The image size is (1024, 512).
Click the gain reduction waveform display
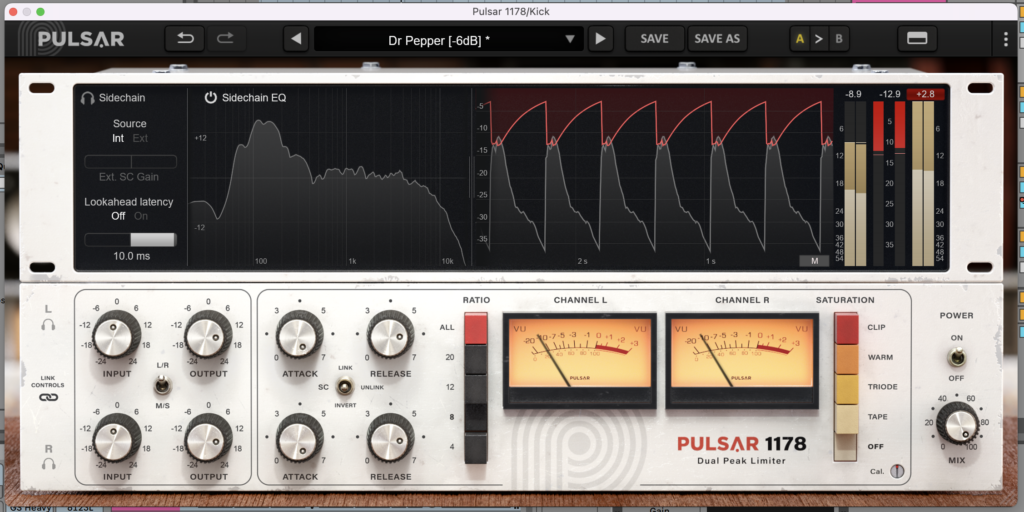point(653,176)
